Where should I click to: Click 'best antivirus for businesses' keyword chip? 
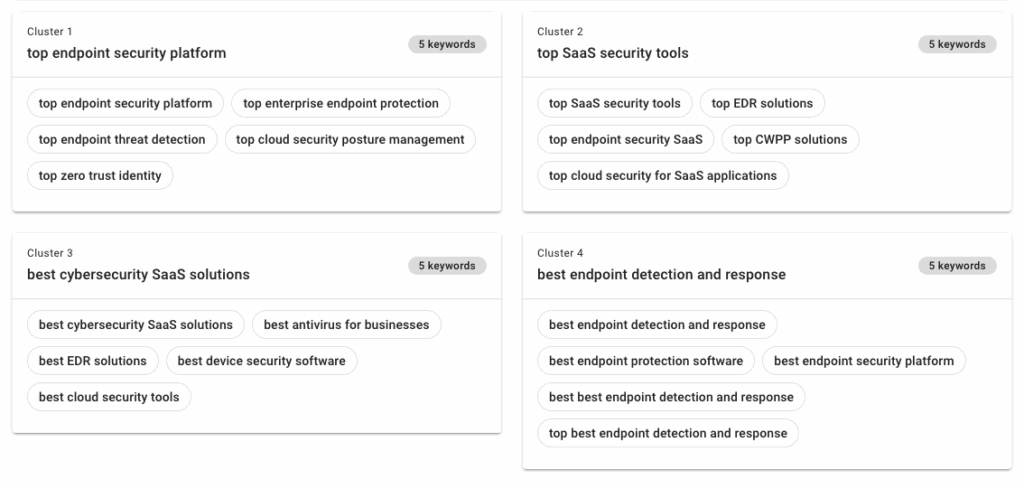[346, 325]
